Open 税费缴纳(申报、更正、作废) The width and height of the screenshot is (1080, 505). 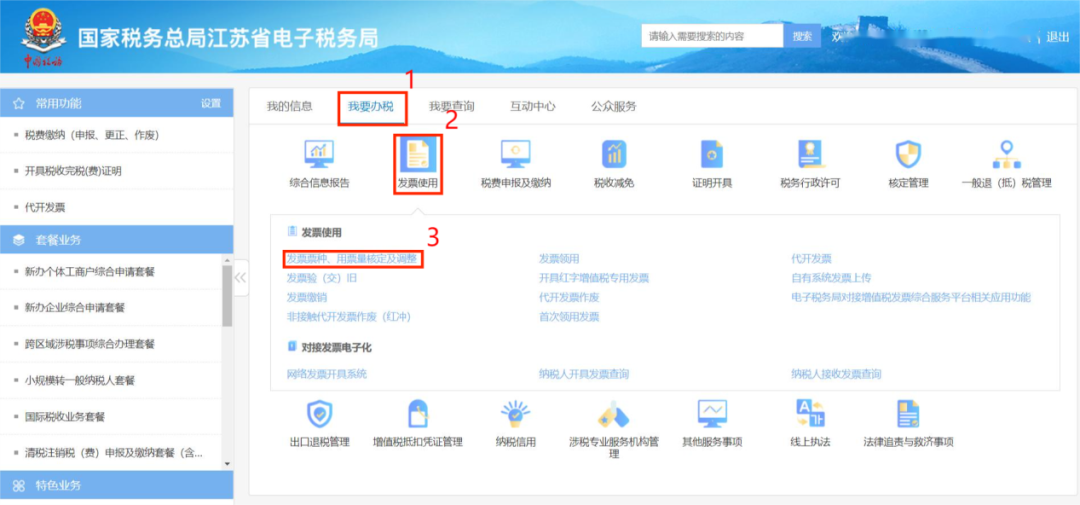(x=92, y=135)
